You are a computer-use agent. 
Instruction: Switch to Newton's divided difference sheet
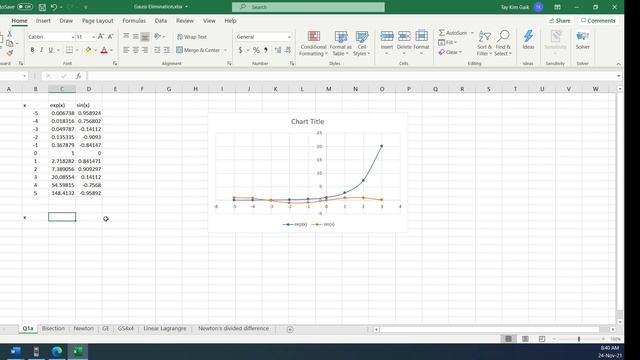pyautogui.click(x=233, y=329)
